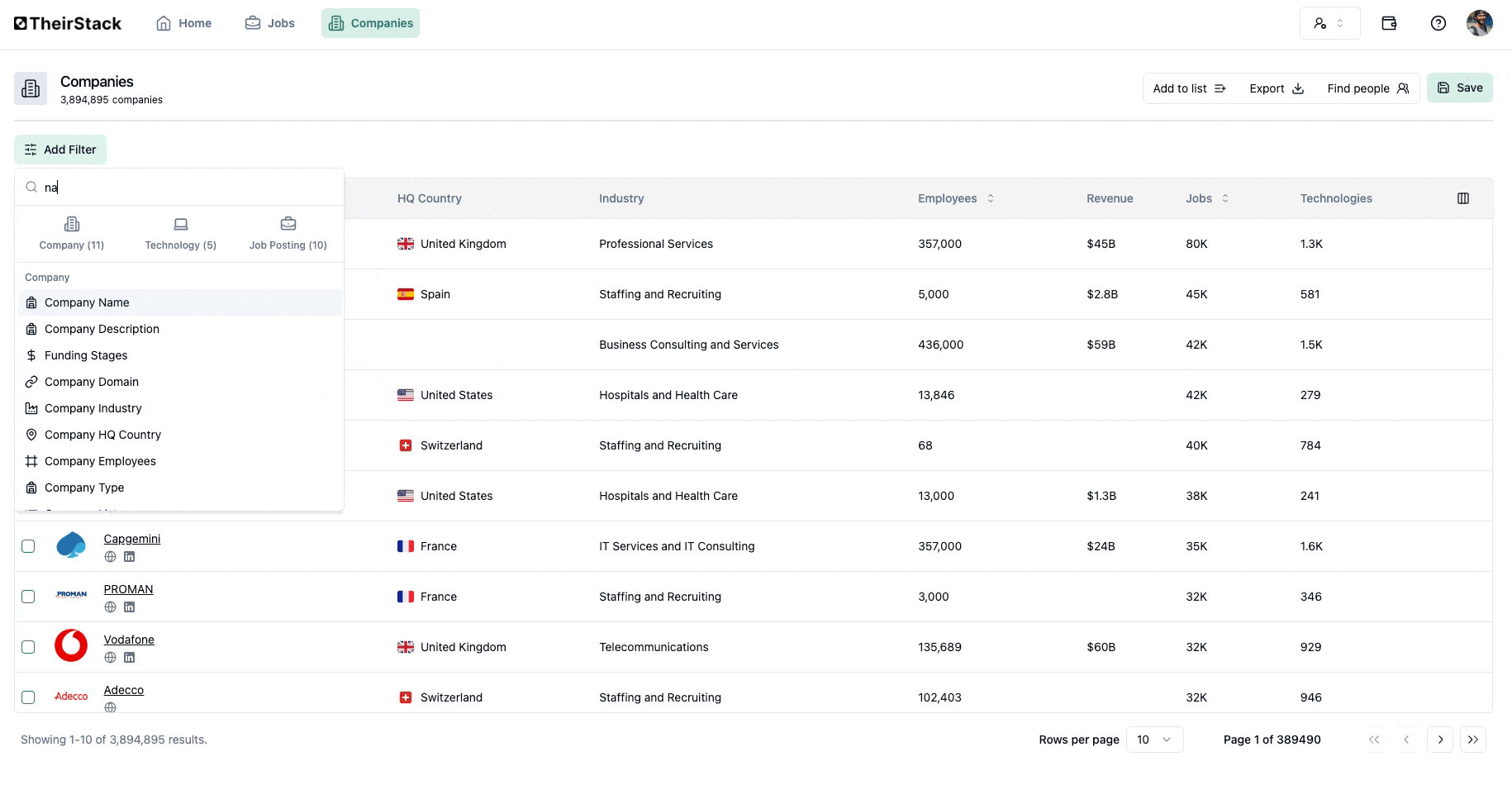The width and height of the screenshot is (1512, 785).
Task: Open the workspace switcher dropdown
Action: [x=1329, y=23]
